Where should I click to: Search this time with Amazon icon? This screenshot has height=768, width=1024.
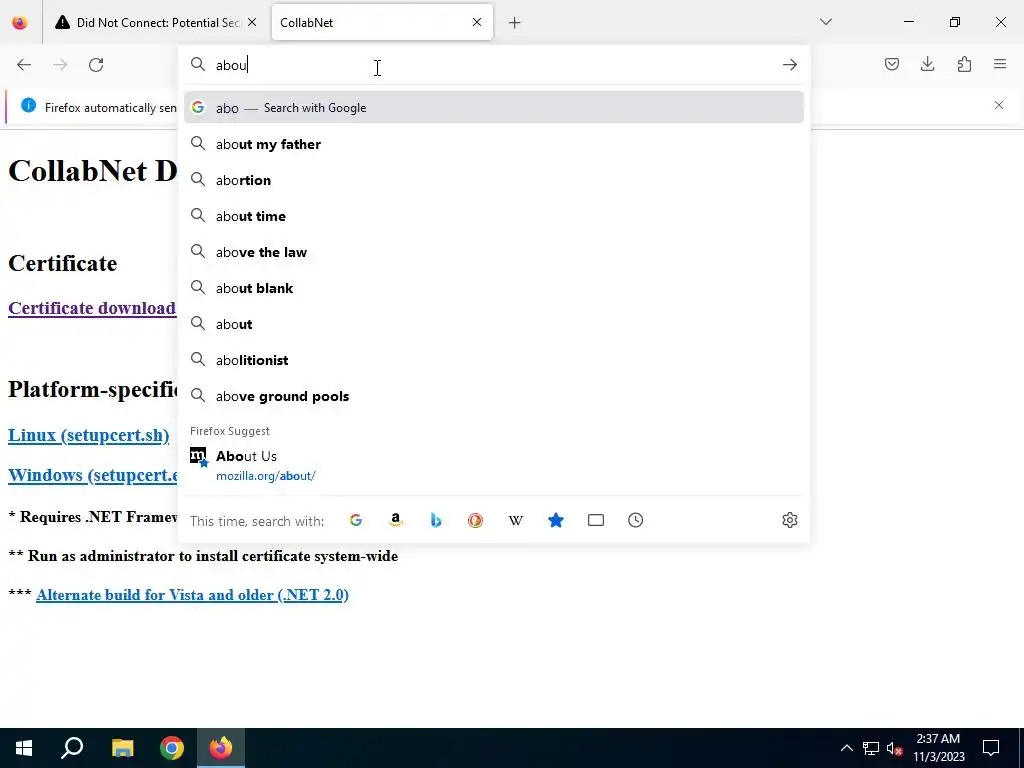tap(396, 520)
